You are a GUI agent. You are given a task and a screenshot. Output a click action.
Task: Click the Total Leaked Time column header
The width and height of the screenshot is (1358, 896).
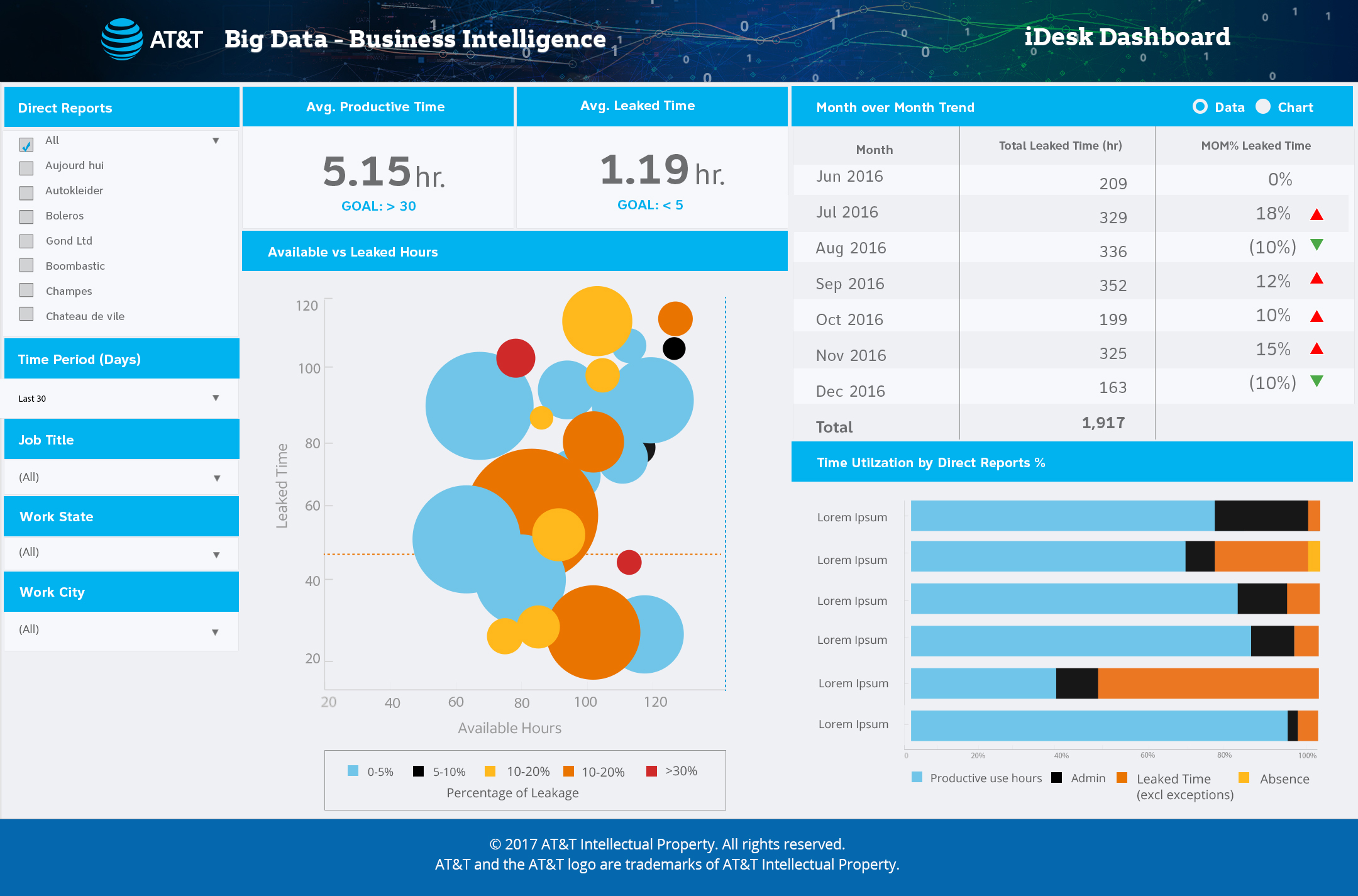coord(1060,146)
